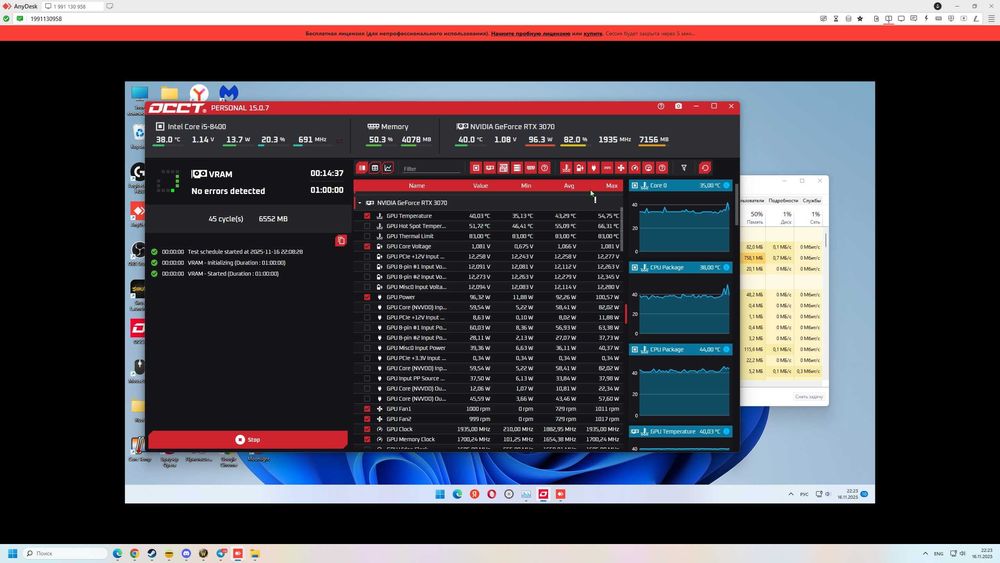1000x563 pixels.
Task: Click the AnyDesk address field 1991130958
Action: (x=47, y=19)
